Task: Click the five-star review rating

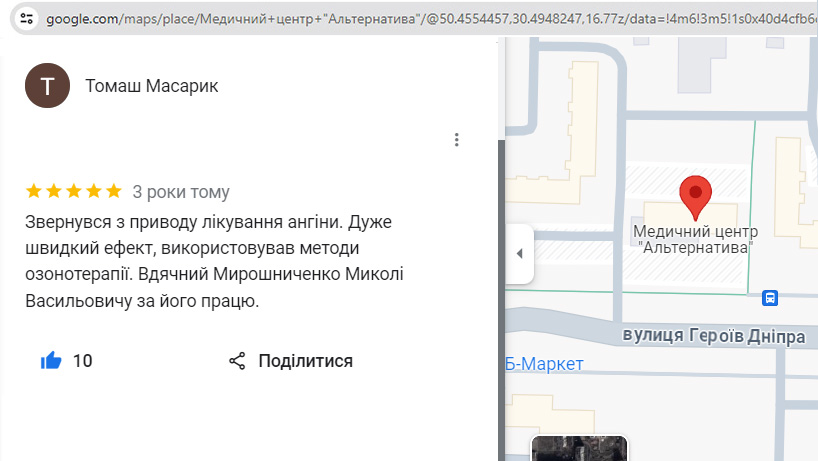Action: coord(73,191)
